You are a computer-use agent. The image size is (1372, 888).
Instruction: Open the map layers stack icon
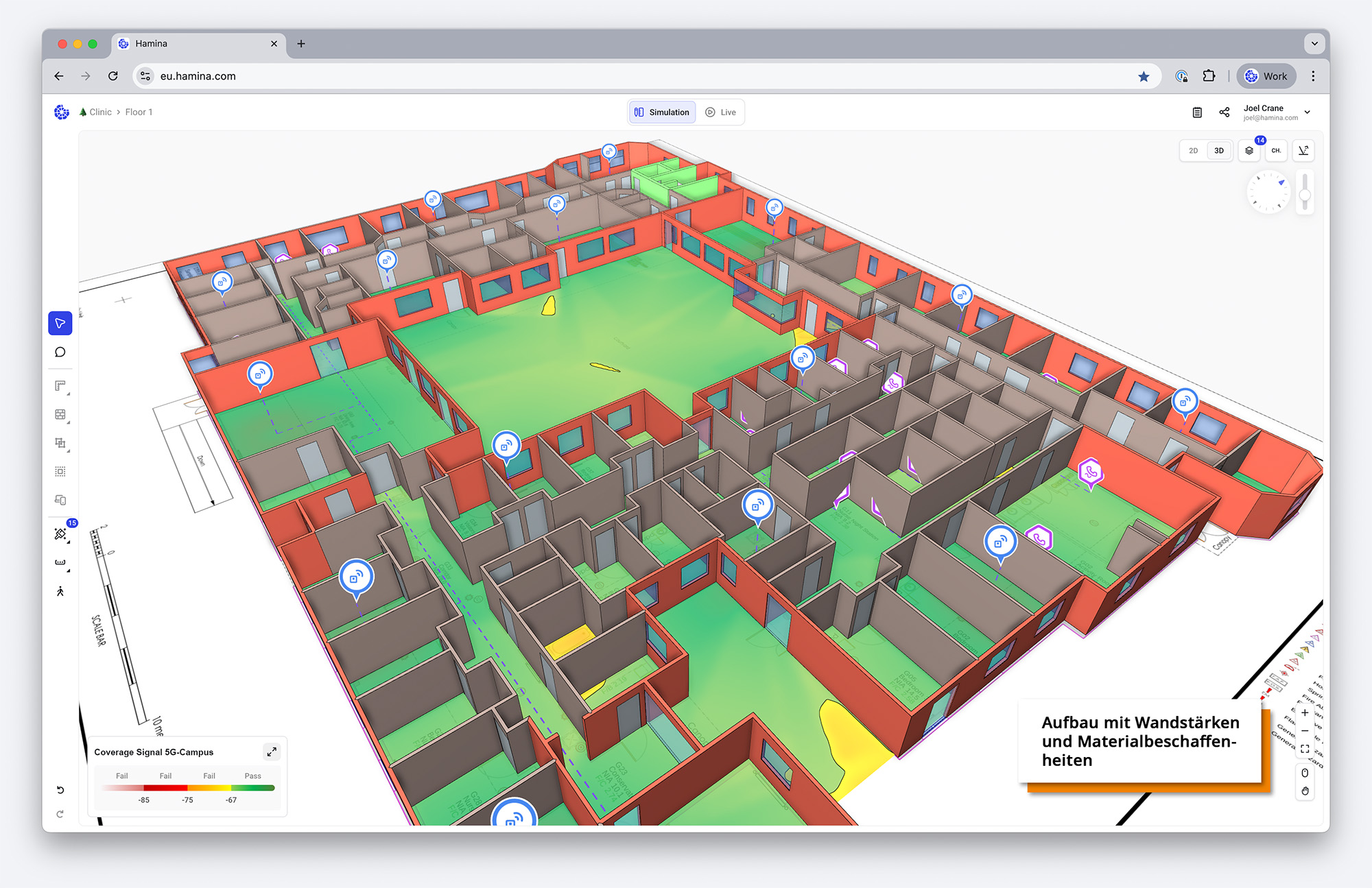[1249, 151]
